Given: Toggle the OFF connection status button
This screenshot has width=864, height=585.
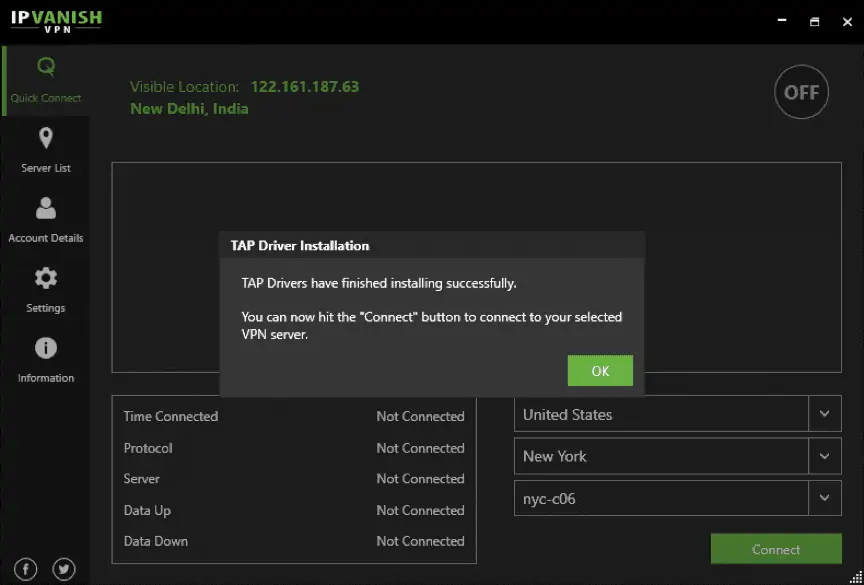Looking at the screenshot, I should click(801, 92).
